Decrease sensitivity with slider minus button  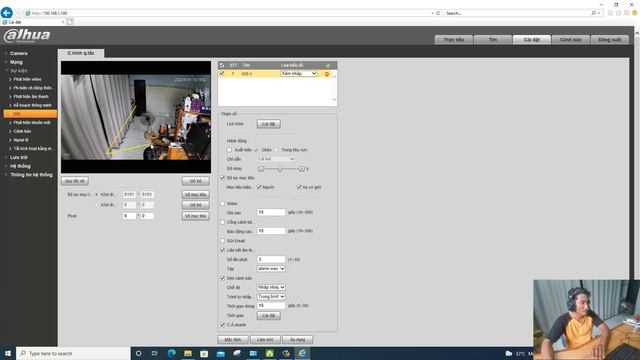pyautogui.click(x=261, y=169)
